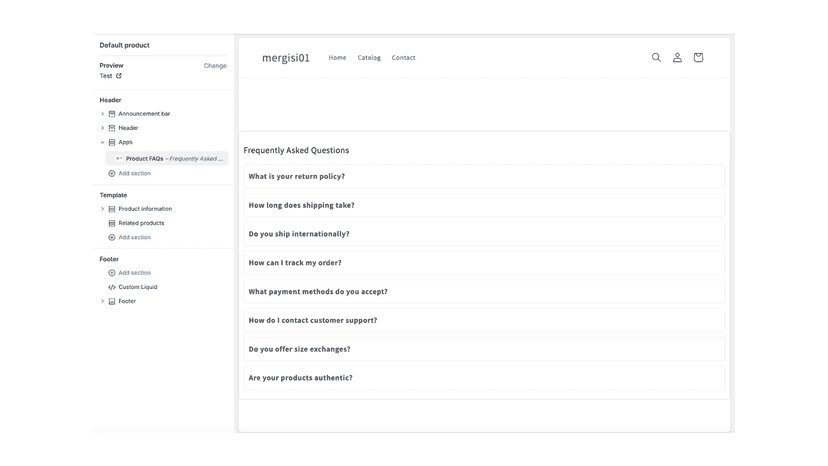Select the Custom Liquid section
Image resolution: width=828 pixels, height=466 pixels.
coord(138,287)
